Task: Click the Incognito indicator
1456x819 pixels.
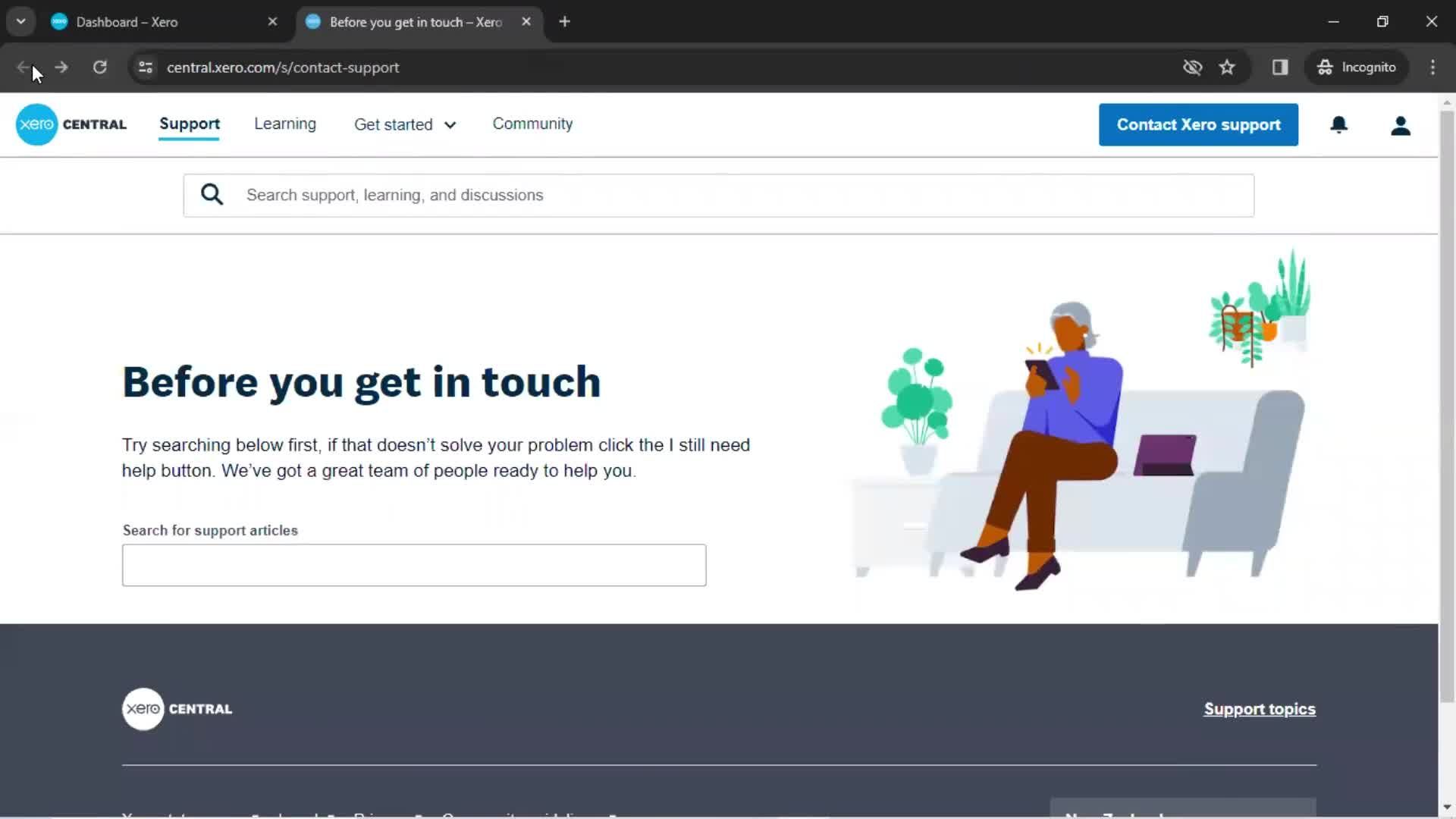Action: click(1357, 67)
